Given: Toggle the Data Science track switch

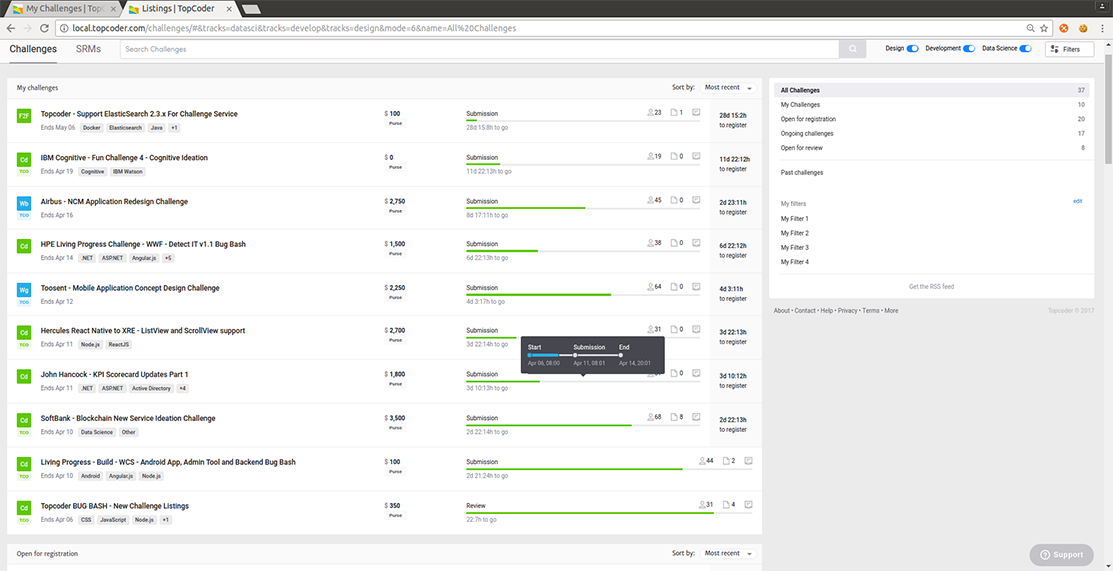Looking at the screenshot, I should click(x=1025, y=48).
